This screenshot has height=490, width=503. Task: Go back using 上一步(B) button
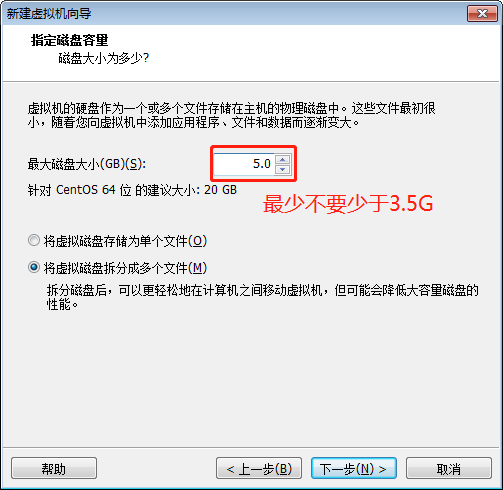(x=259, y=468)
